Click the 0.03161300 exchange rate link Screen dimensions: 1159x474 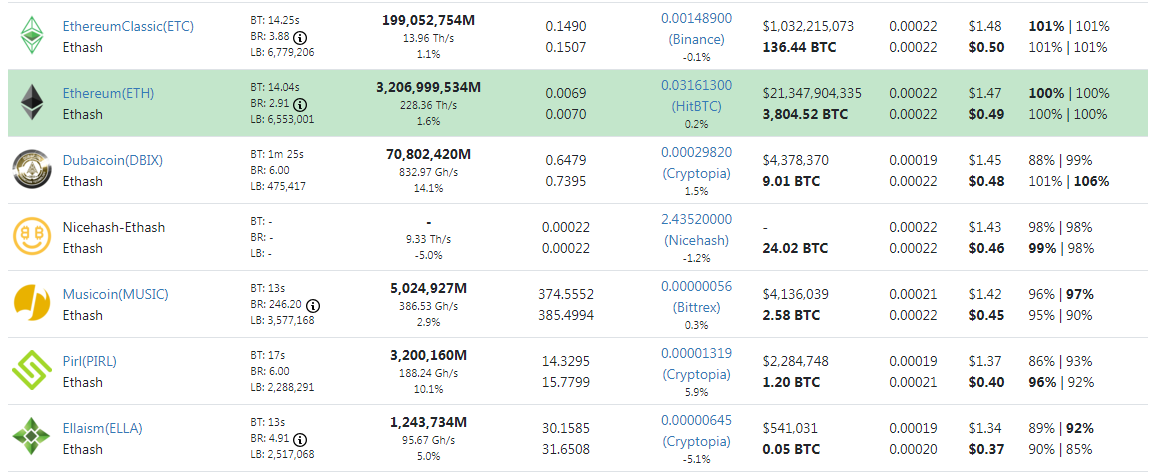(696, 85)
